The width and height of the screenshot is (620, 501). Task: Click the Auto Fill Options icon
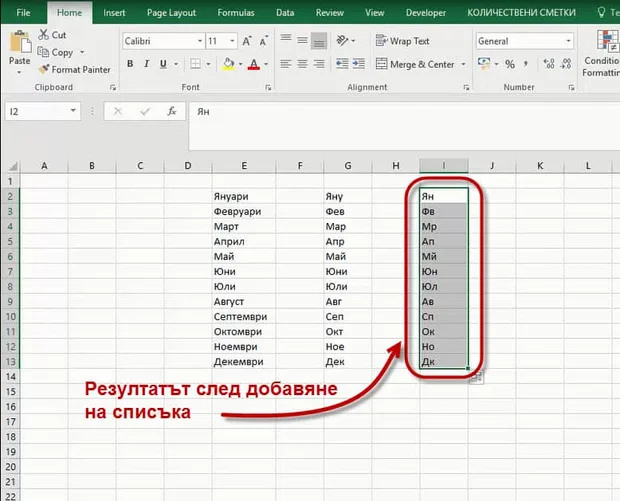coord(477,378)
